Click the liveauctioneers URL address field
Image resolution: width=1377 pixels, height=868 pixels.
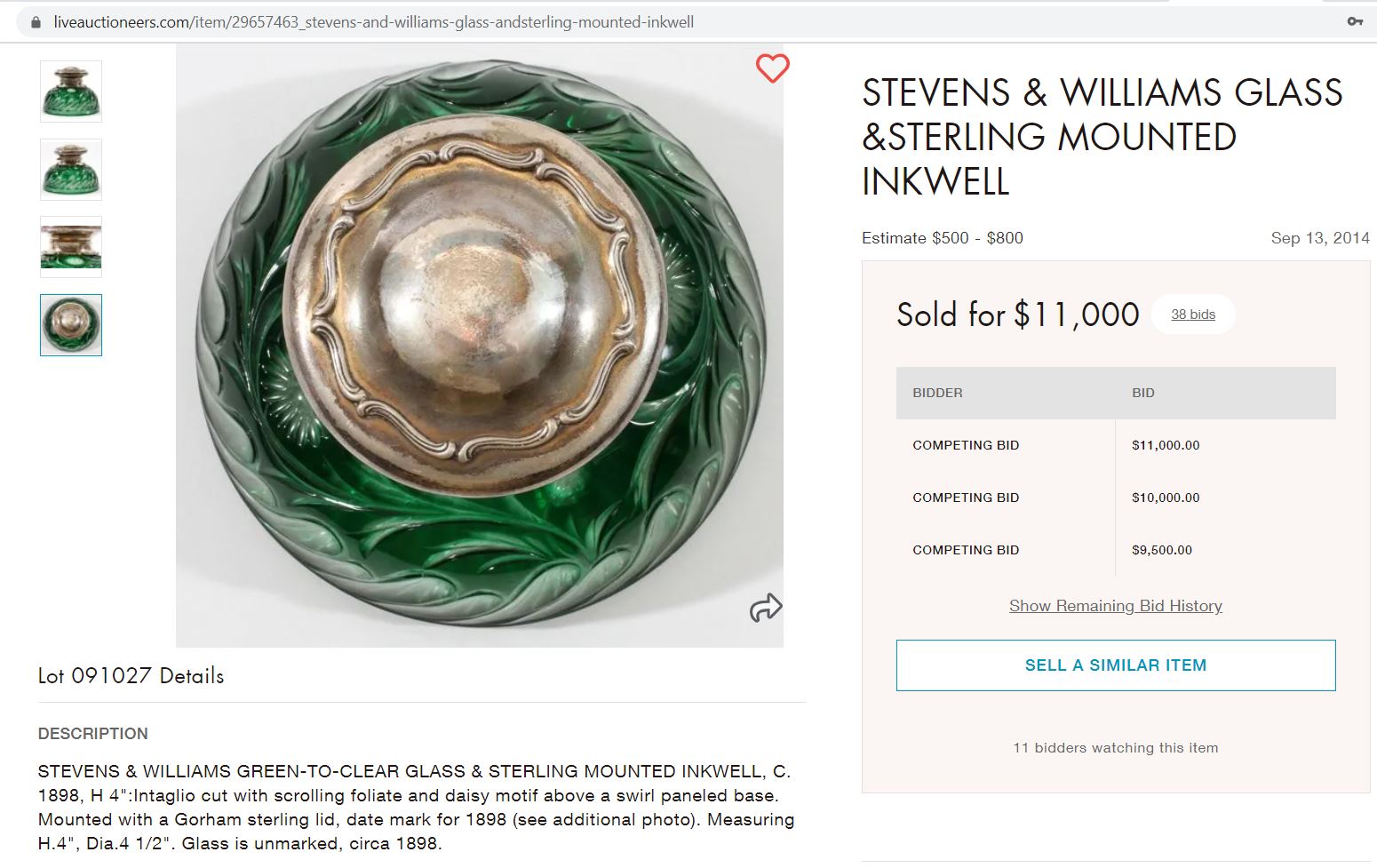click(373, 22)
